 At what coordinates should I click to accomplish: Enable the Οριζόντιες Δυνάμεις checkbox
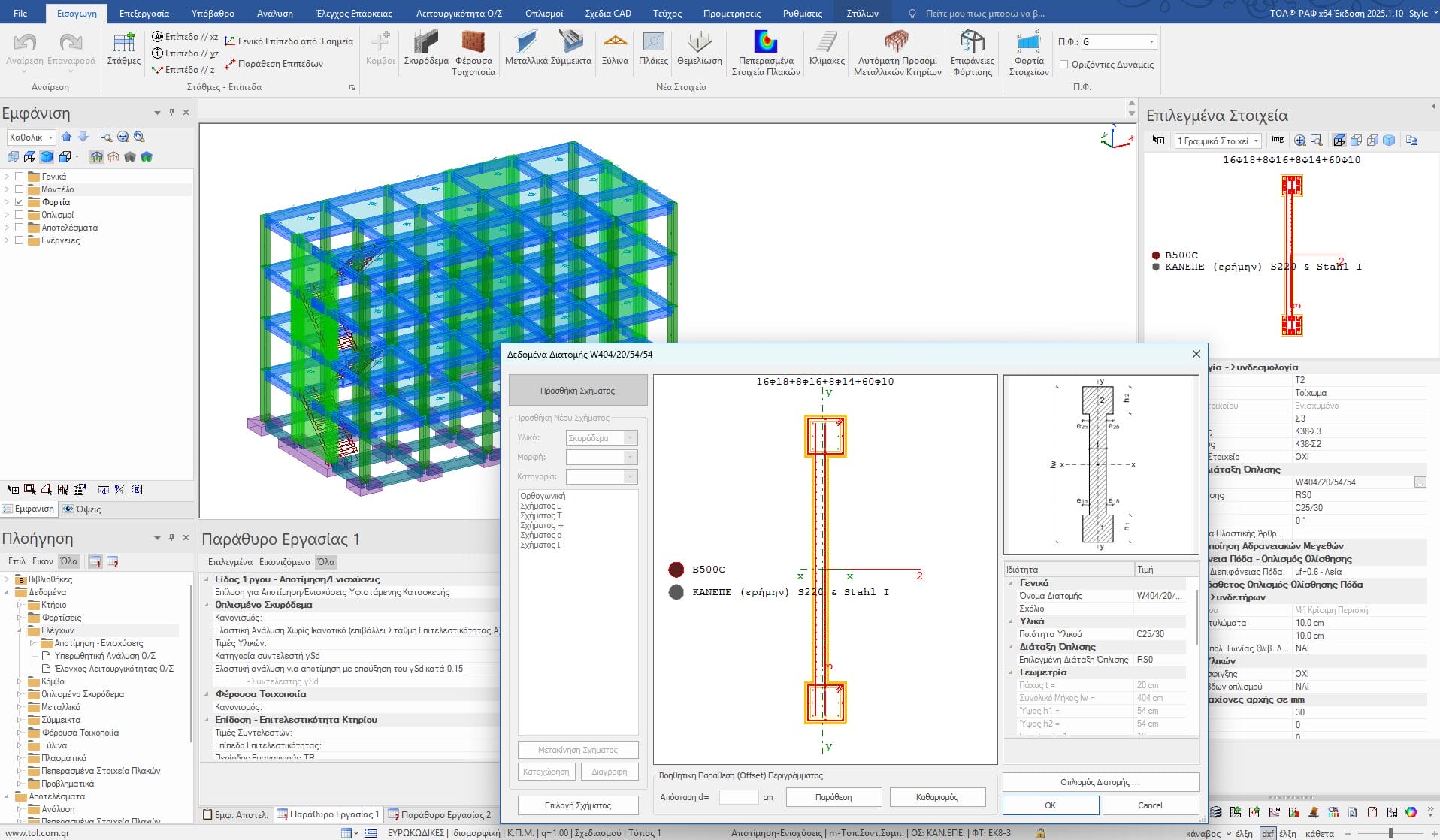coord(1063,65)
